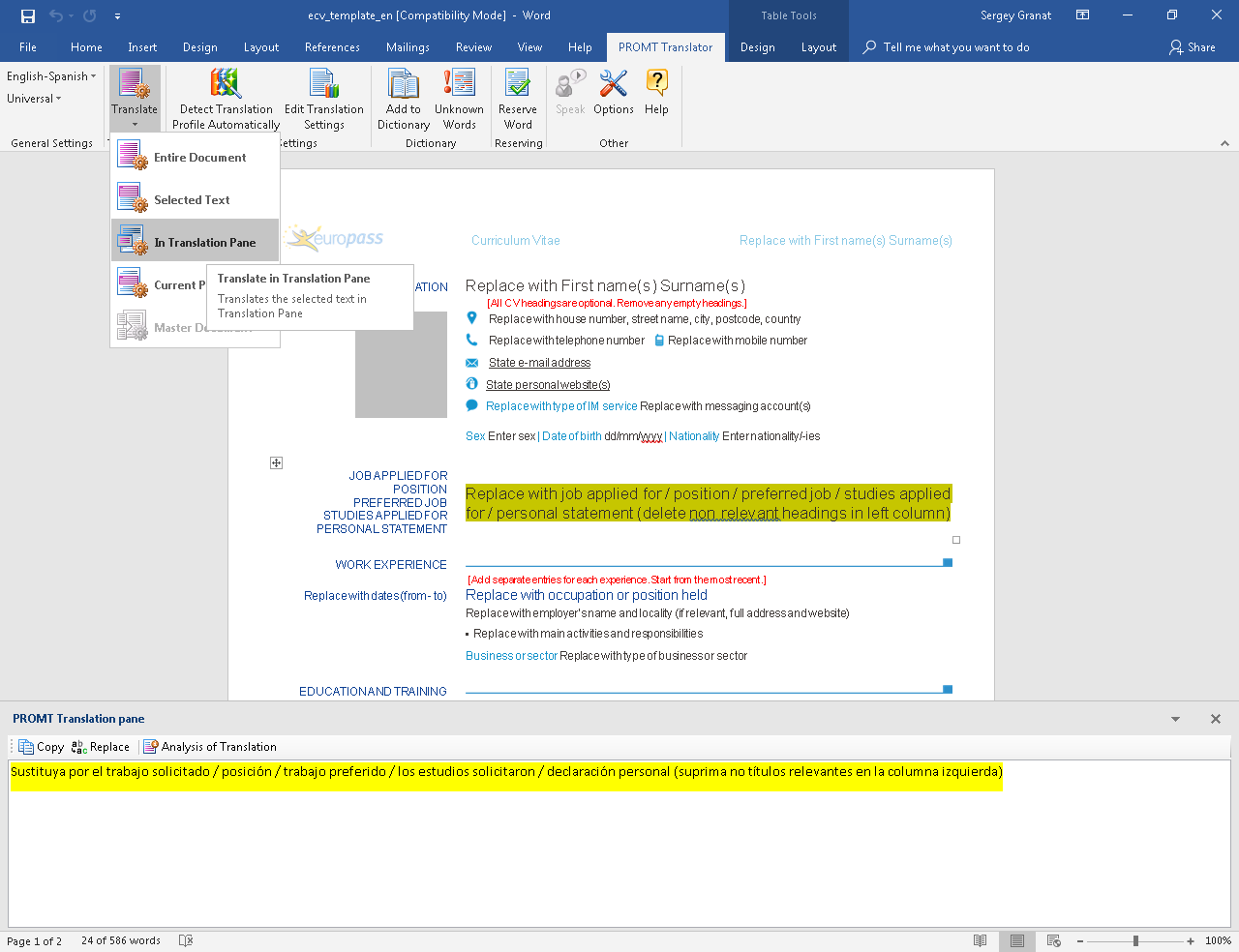Viewport: 1239px width, 952px height.
Task: Click Replace with First name(s) Surname(s) name line
Action: [x=605, y=285]
